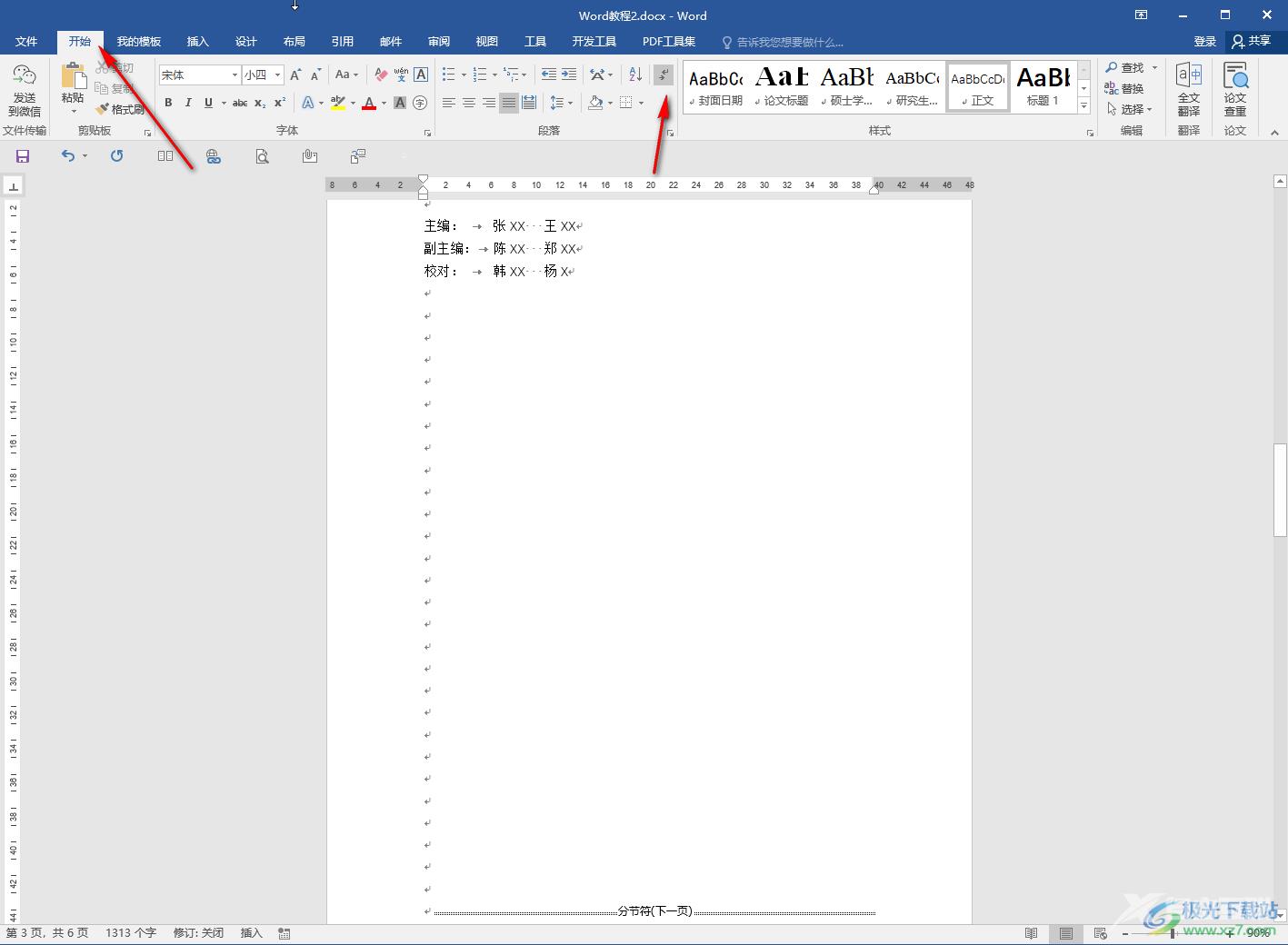Open the Paragraph dialog launcher
Image resolution: width=1288 pixels, height=945 pixels.
click(670, 133)
